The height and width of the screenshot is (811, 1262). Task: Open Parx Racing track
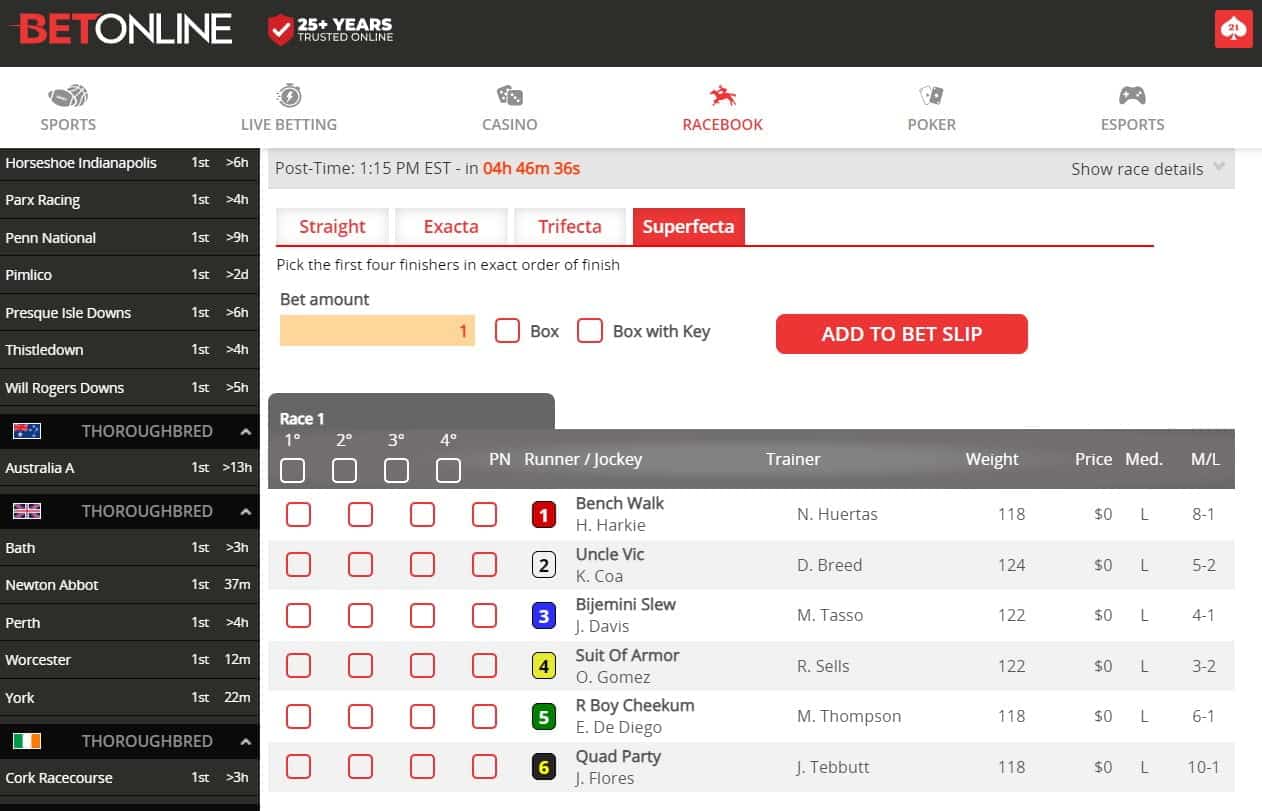(x=129, y=200)
